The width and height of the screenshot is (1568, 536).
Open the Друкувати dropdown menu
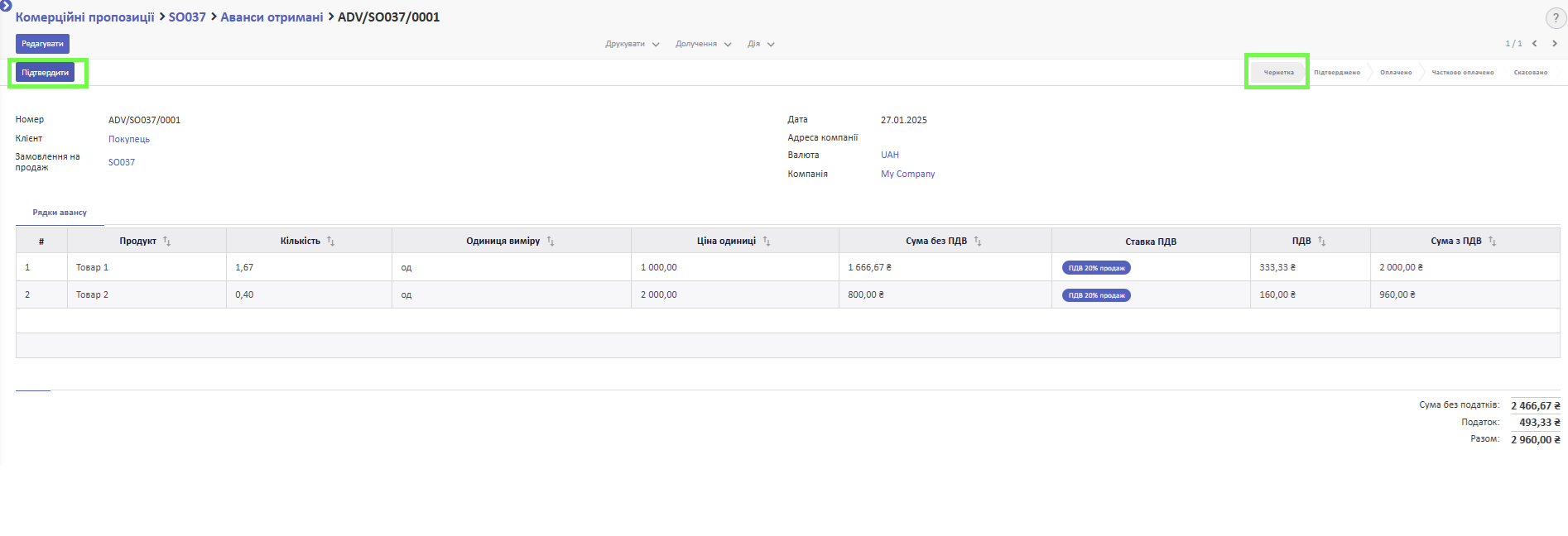pyautogui.click(x=632, y=45)
